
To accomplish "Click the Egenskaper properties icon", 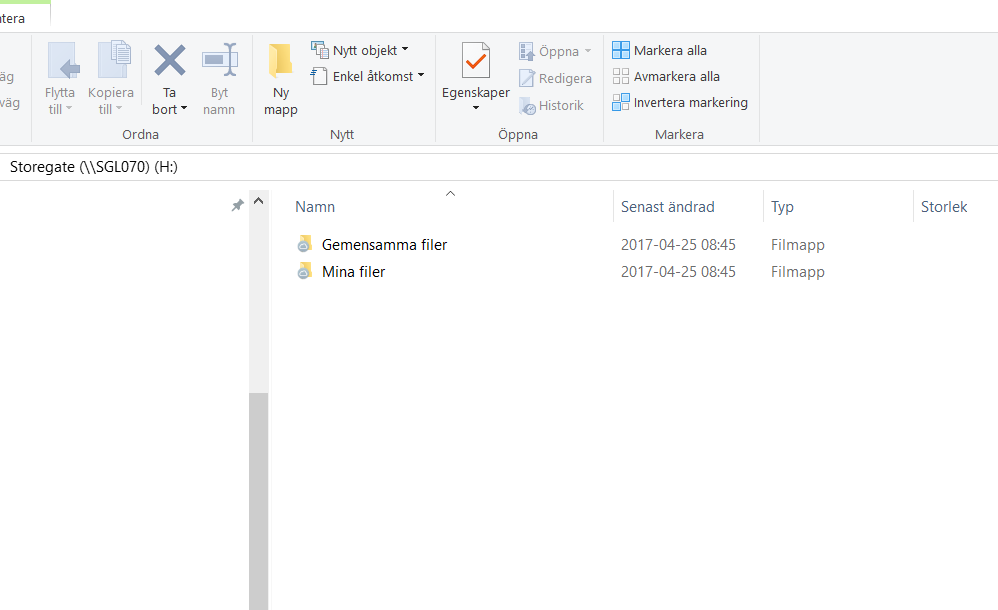I will click(476, 62).
